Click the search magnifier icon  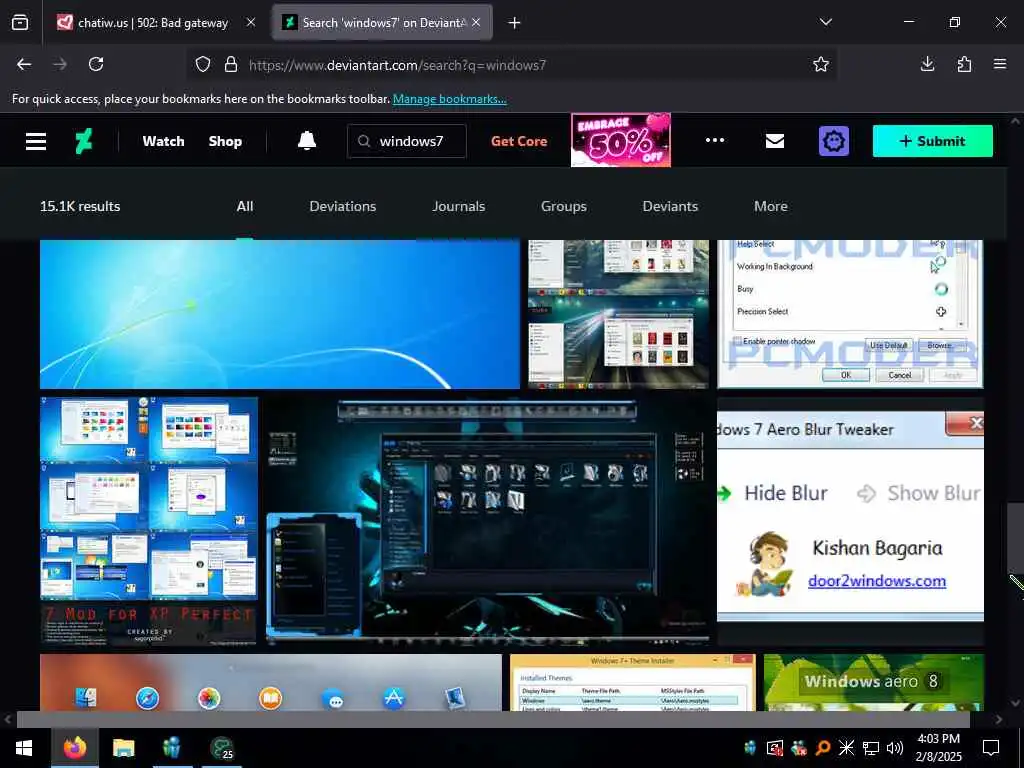coord(364,141)
